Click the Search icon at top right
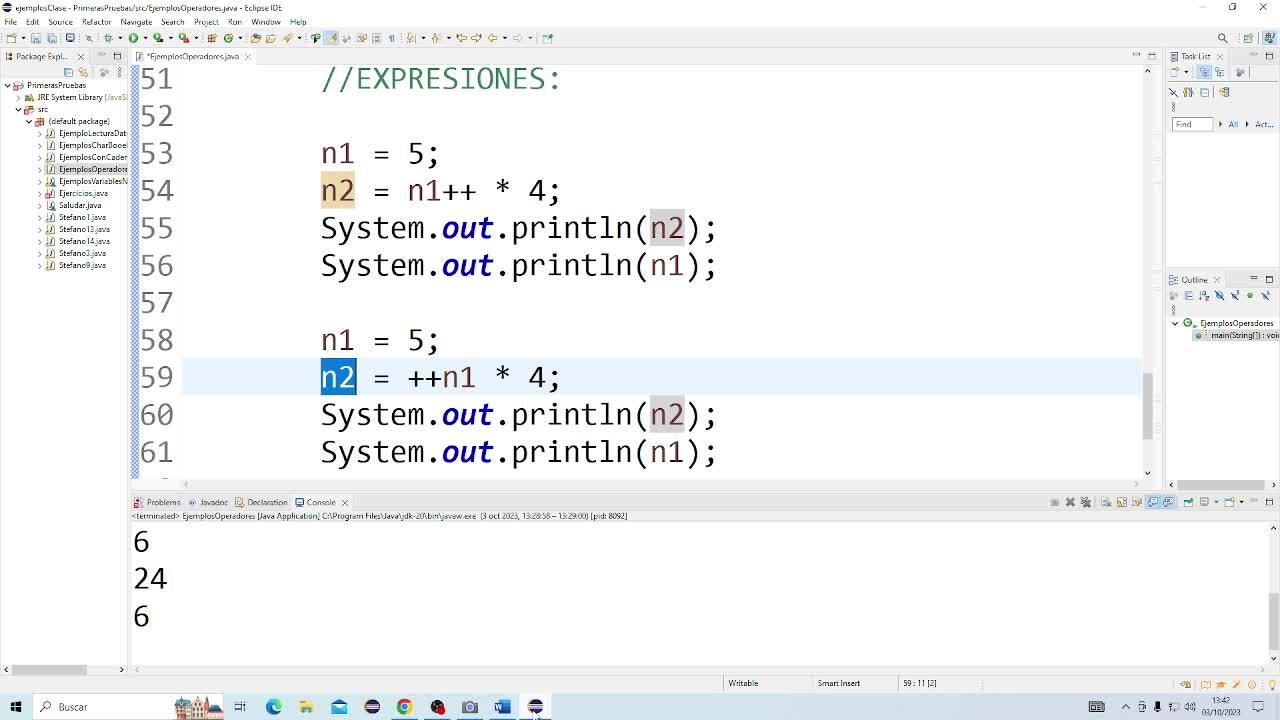Screen dimensions: 1280x720 tap(1222, 38)
